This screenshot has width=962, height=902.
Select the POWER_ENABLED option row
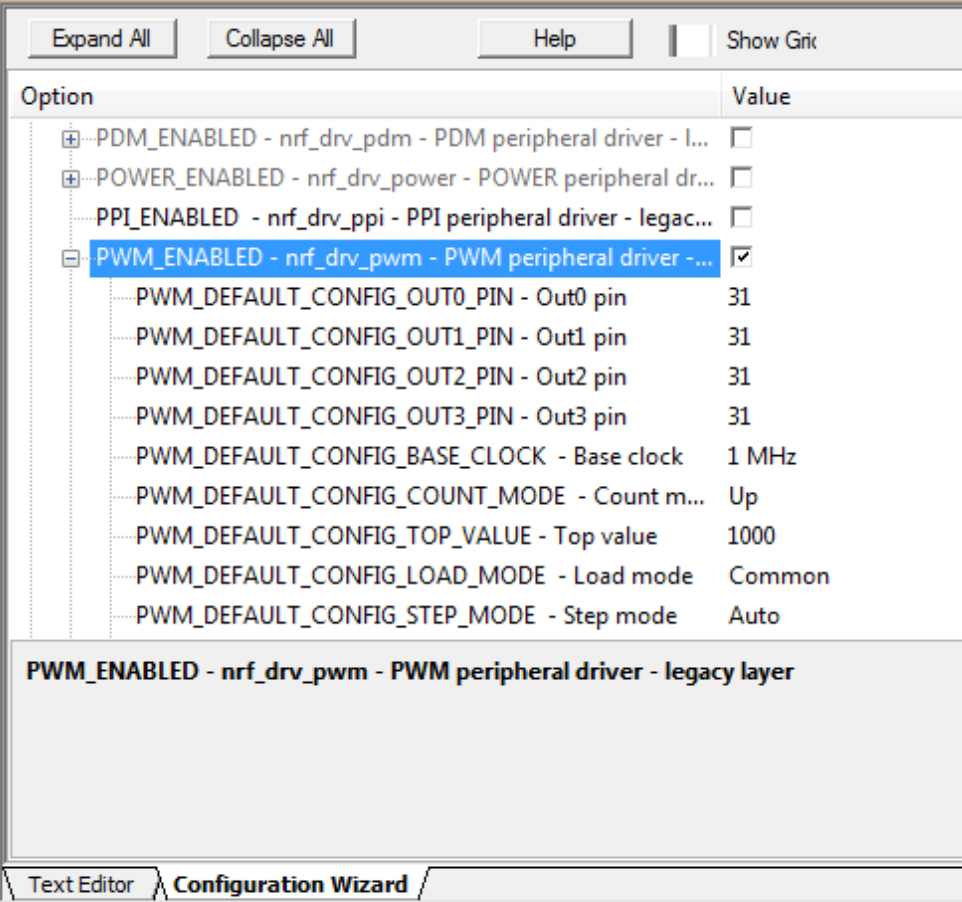click(405, 178)
